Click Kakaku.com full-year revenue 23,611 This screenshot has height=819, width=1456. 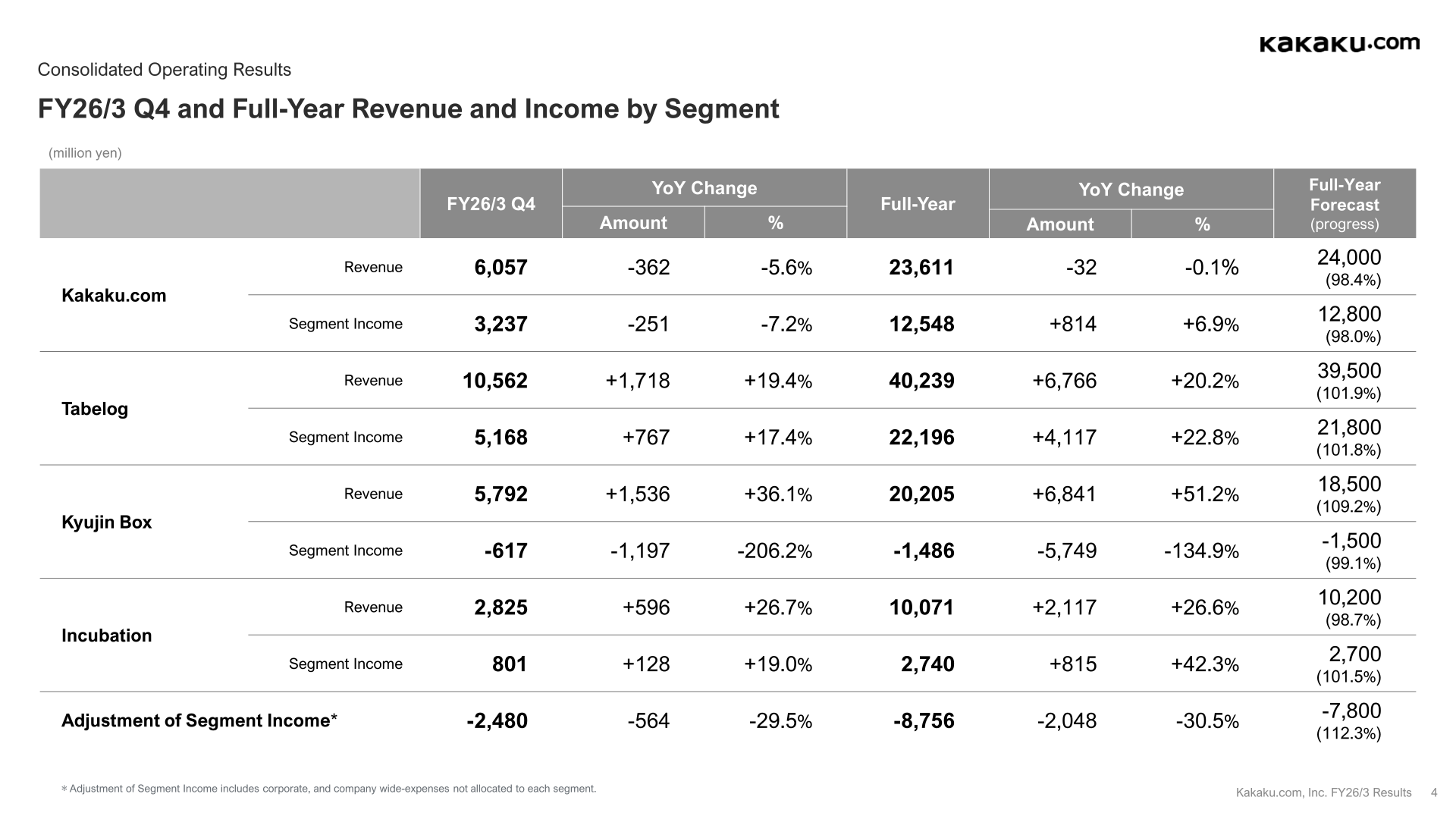click(x=921, y=267)
